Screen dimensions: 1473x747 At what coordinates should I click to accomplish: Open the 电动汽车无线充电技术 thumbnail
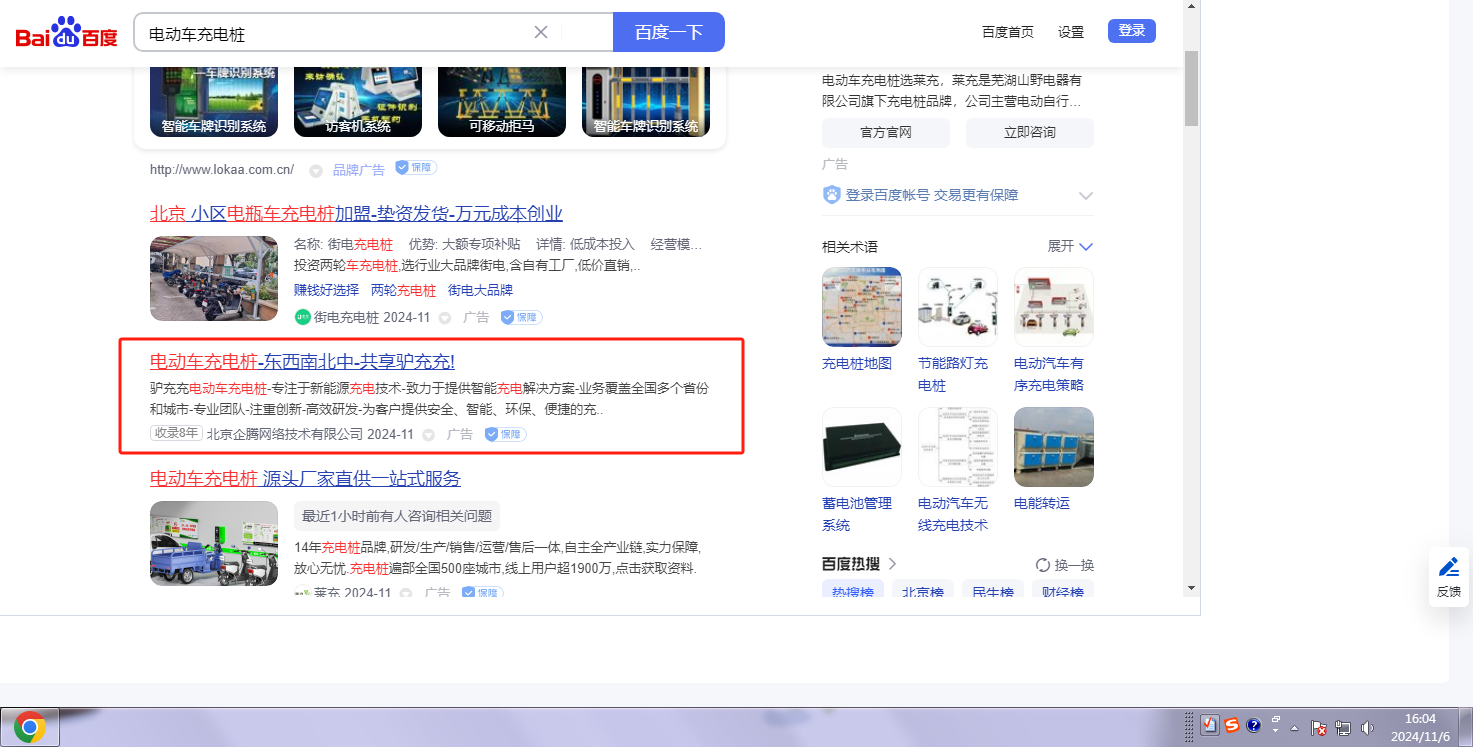pos(958,447)
